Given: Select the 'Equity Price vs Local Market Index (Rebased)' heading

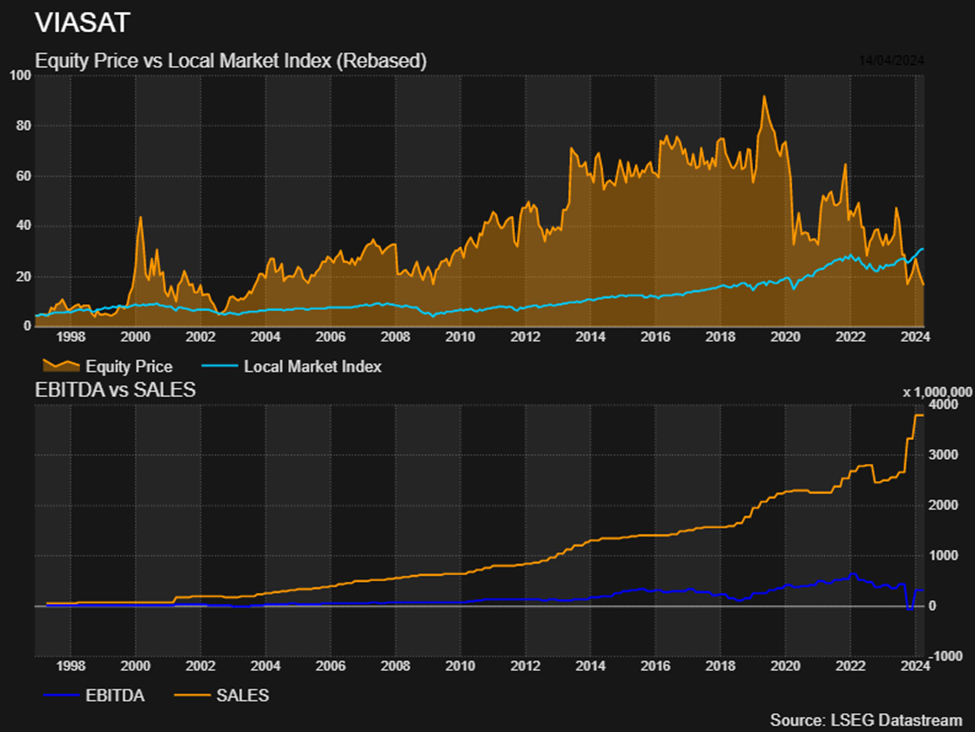Looking at the screenshot, I should pos(231,61).
